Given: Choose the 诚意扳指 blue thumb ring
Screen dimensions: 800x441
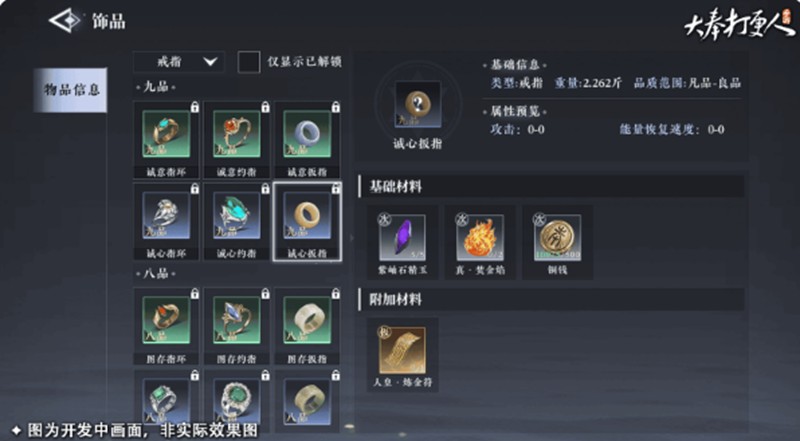Looking at the screenshot, I should point(307,134).
